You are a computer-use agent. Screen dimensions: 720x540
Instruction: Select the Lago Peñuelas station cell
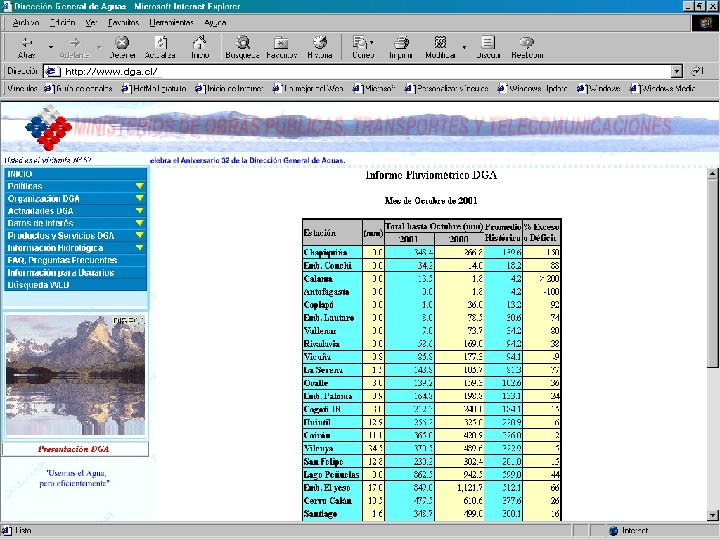332,474
